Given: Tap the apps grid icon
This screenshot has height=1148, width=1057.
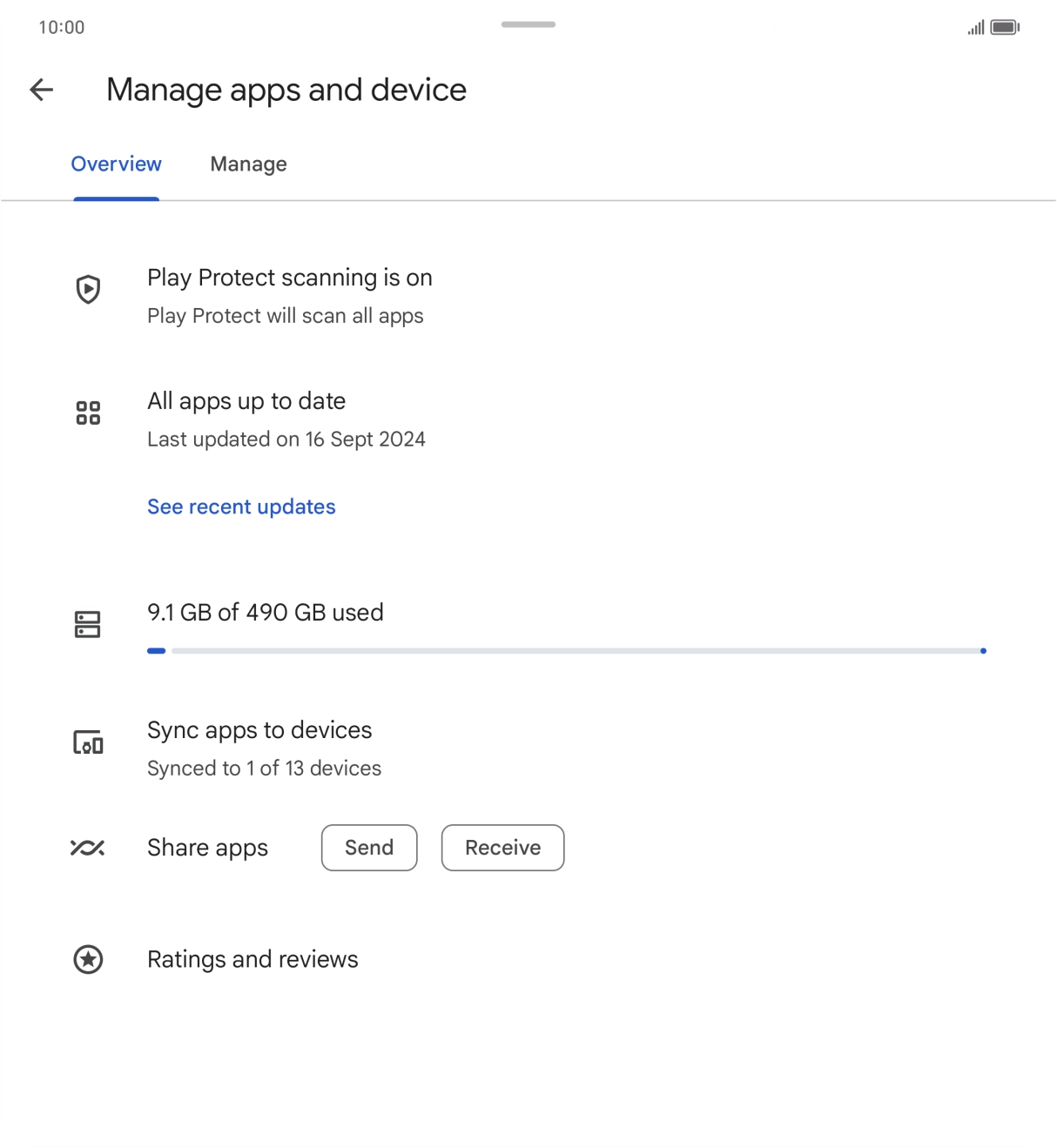Looking at the screenshot, I should (88, 413).
